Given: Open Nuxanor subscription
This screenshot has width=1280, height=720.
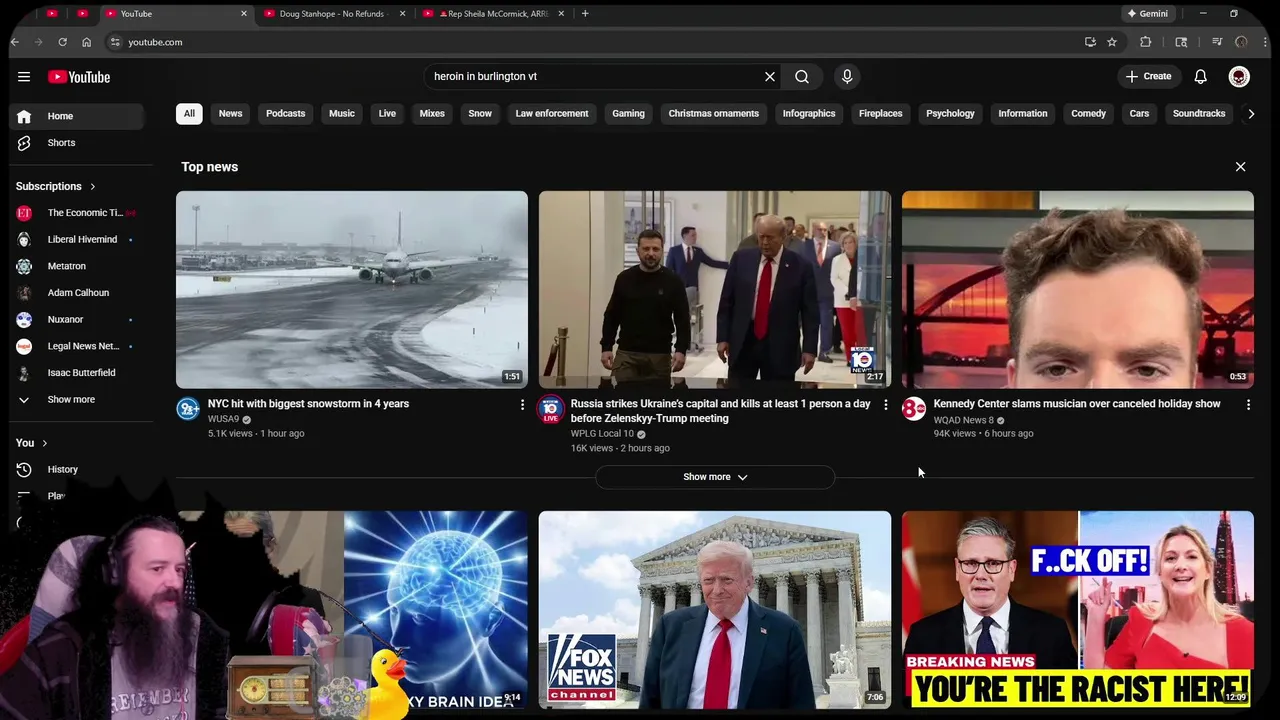Looking at the screenshot, I should pyautogui.click(x=77, y=319).
